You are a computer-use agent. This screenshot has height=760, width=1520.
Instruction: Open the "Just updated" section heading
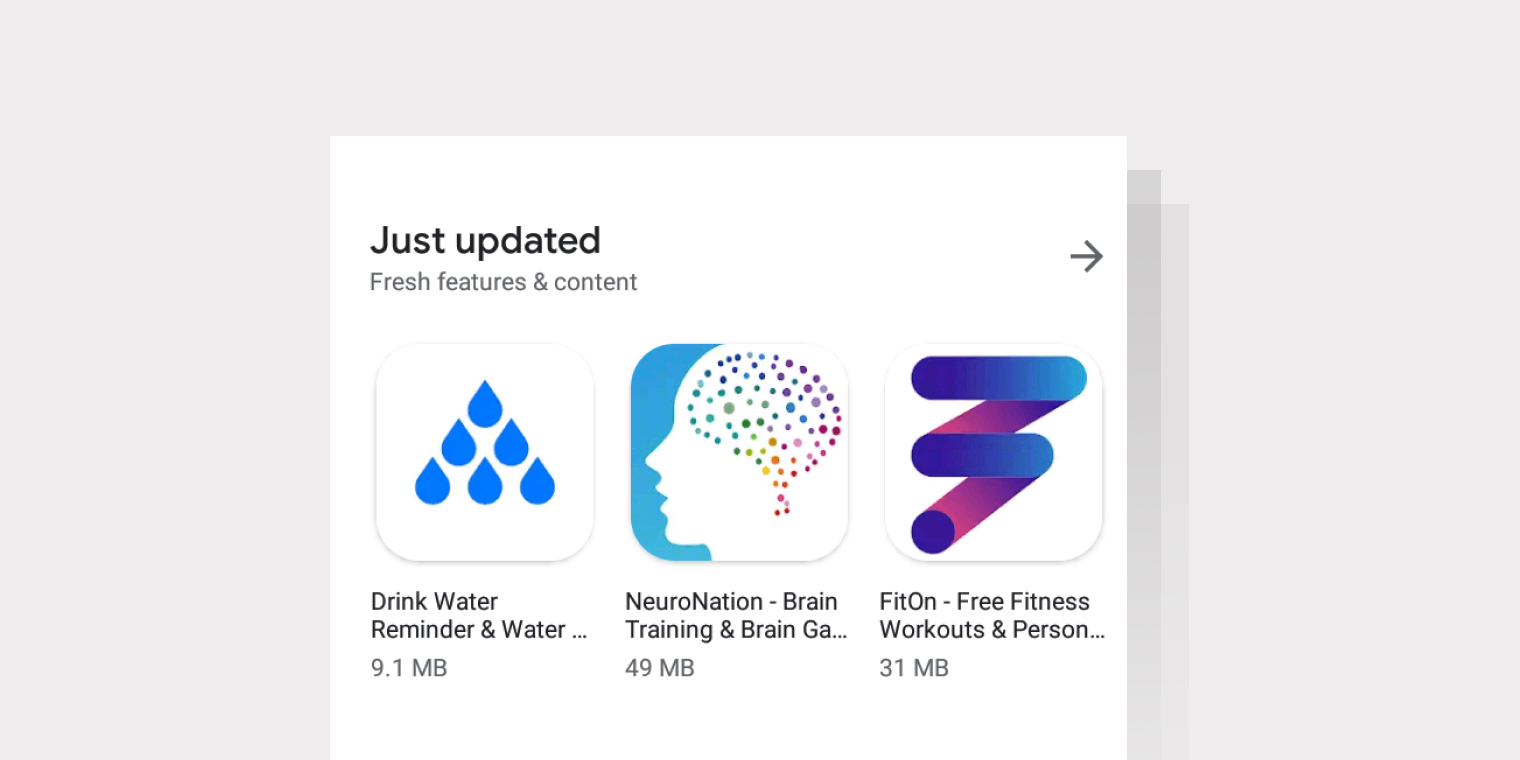pos(486,240)
